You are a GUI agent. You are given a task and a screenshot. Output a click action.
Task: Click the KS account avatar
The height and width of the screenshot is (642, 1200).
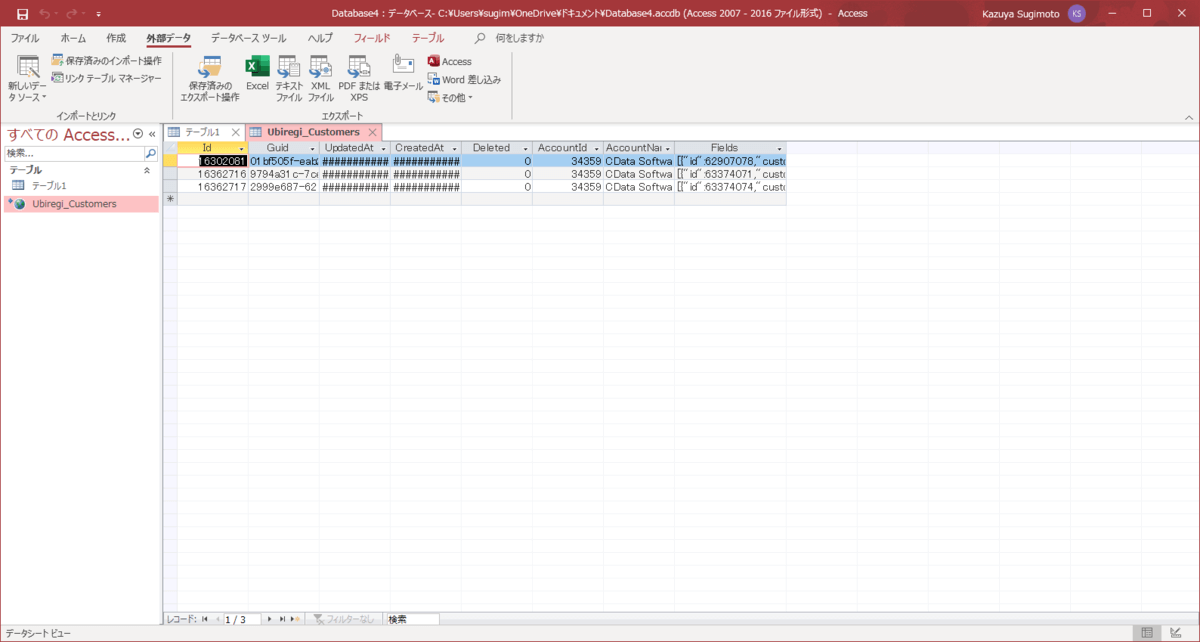pyautogui.click(x=1076, y=14)
